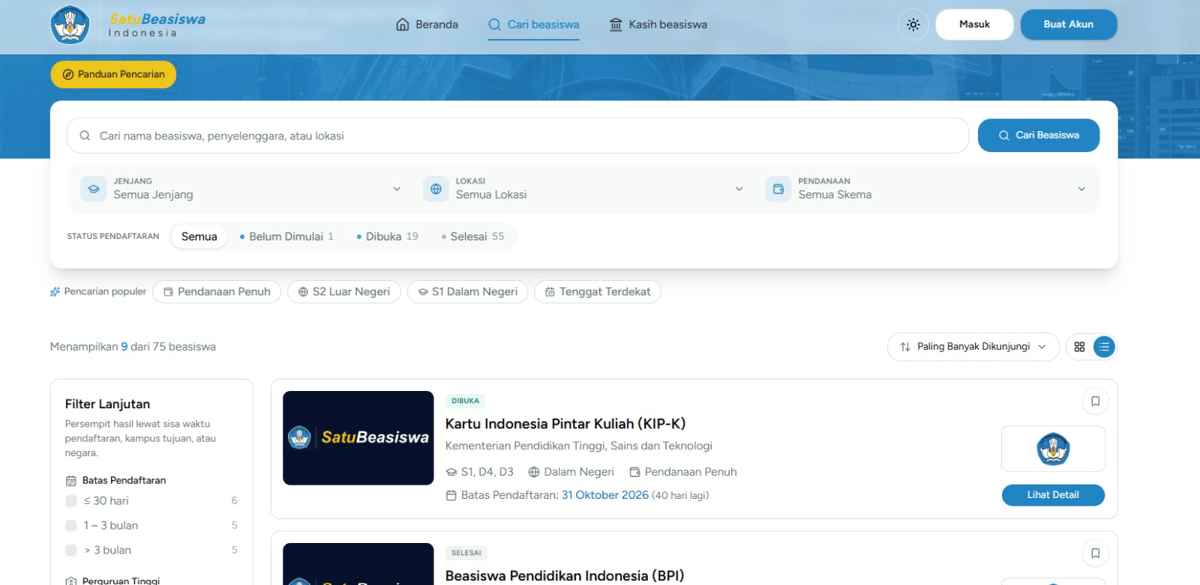Go to Beranda in navigation
This screenshot has height=585, width=1200.
point(427,25)
